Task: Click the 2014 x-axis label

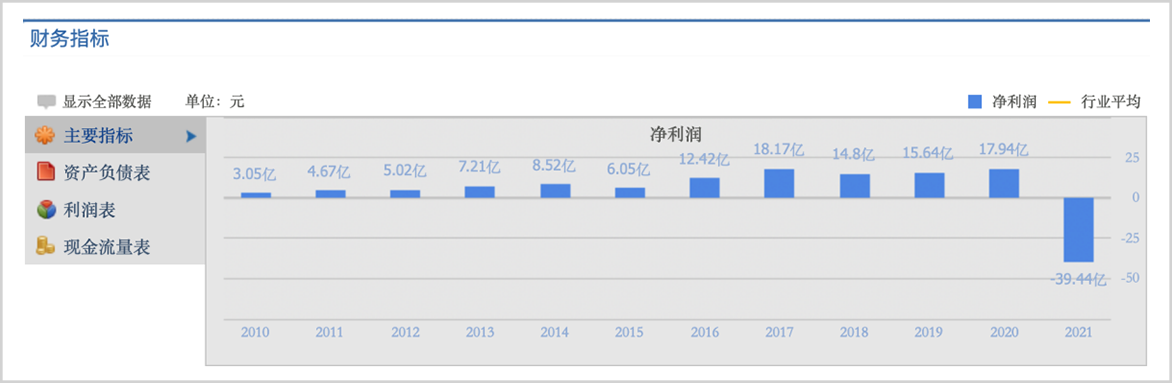Action: point(555,333)
